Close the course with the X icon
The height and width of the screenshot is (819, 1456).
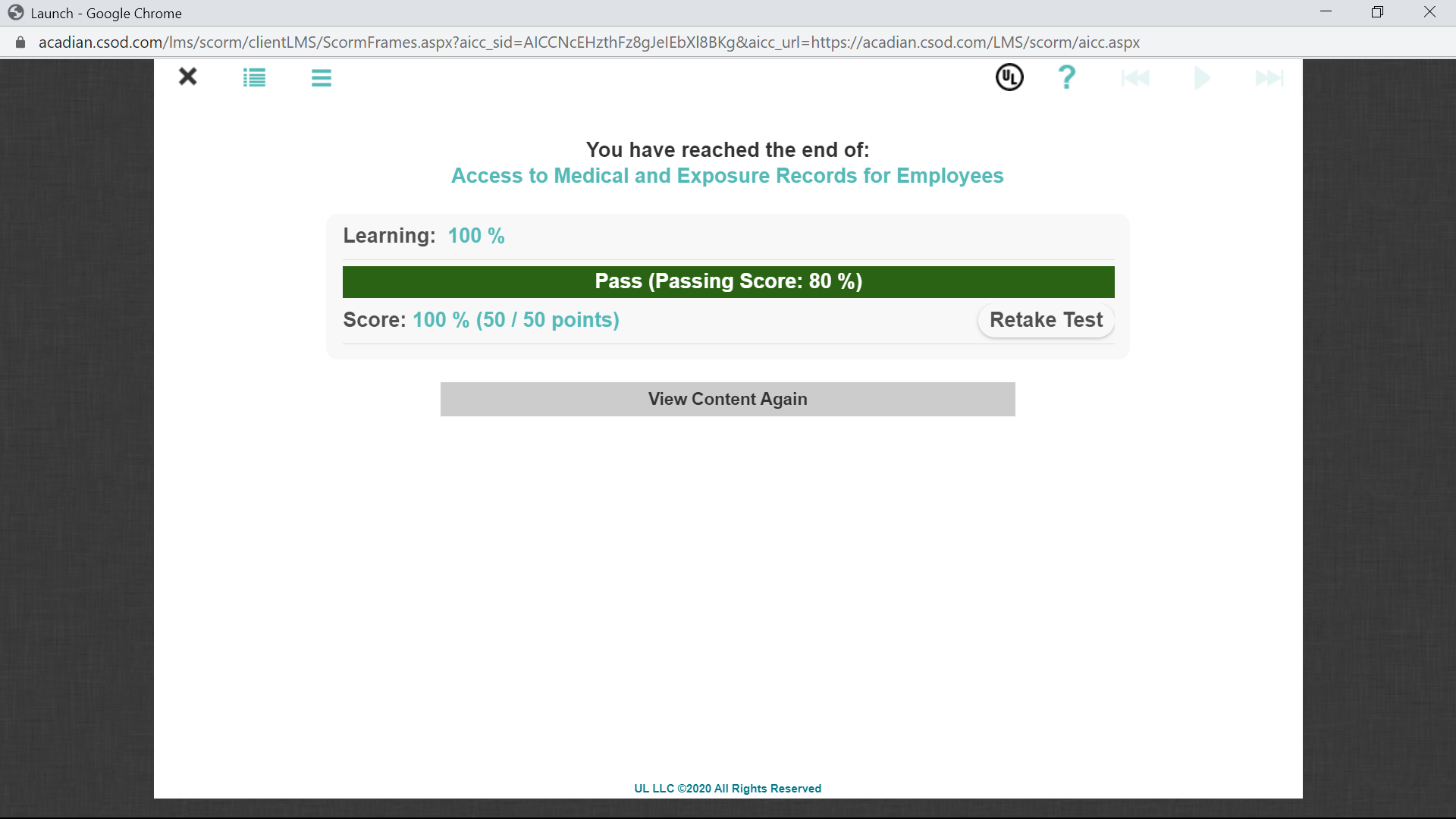point(187,77)
